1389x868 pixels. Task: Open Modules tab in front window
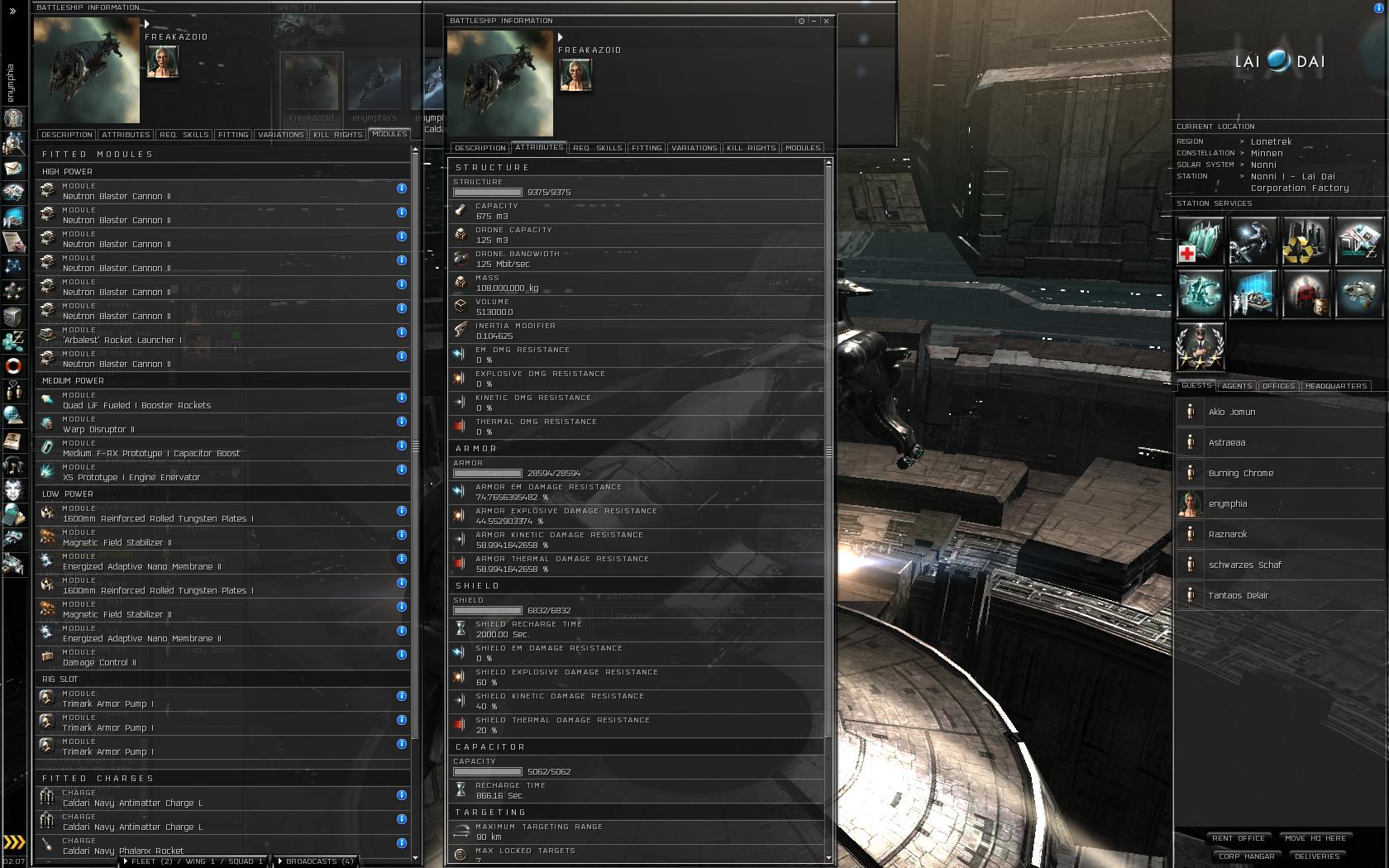tap(803, 148)
